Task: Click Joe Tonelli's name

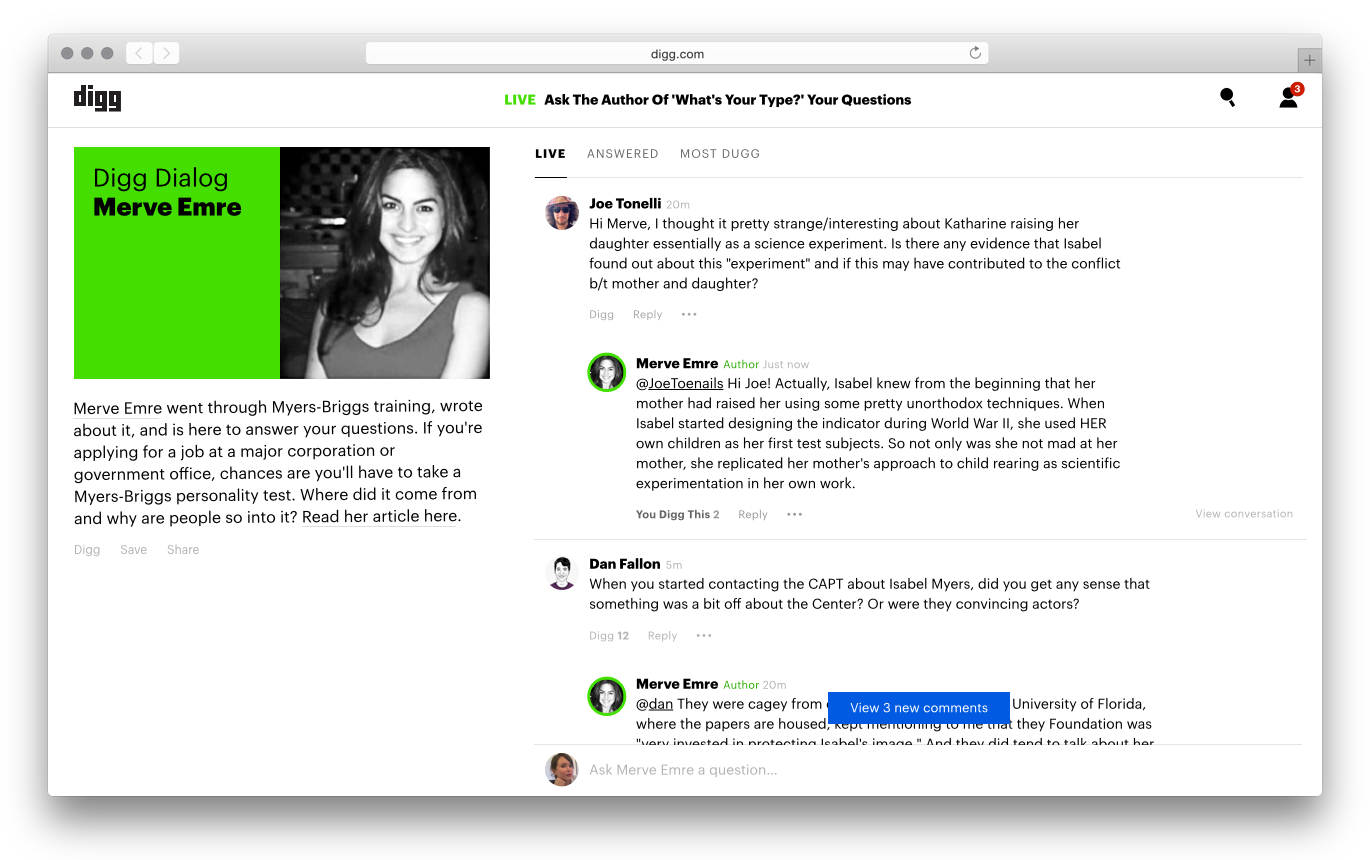Action: point(625,203)
